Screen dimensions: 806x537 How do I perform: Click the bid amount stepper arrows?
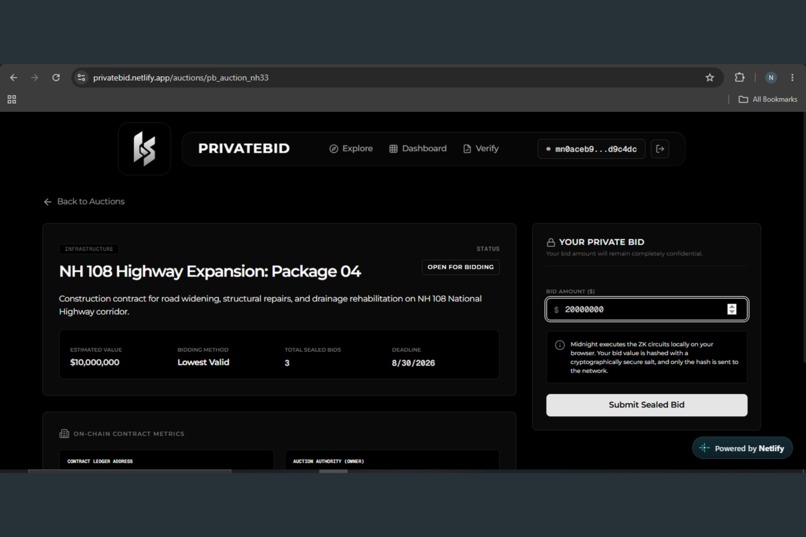pos(731,309)
